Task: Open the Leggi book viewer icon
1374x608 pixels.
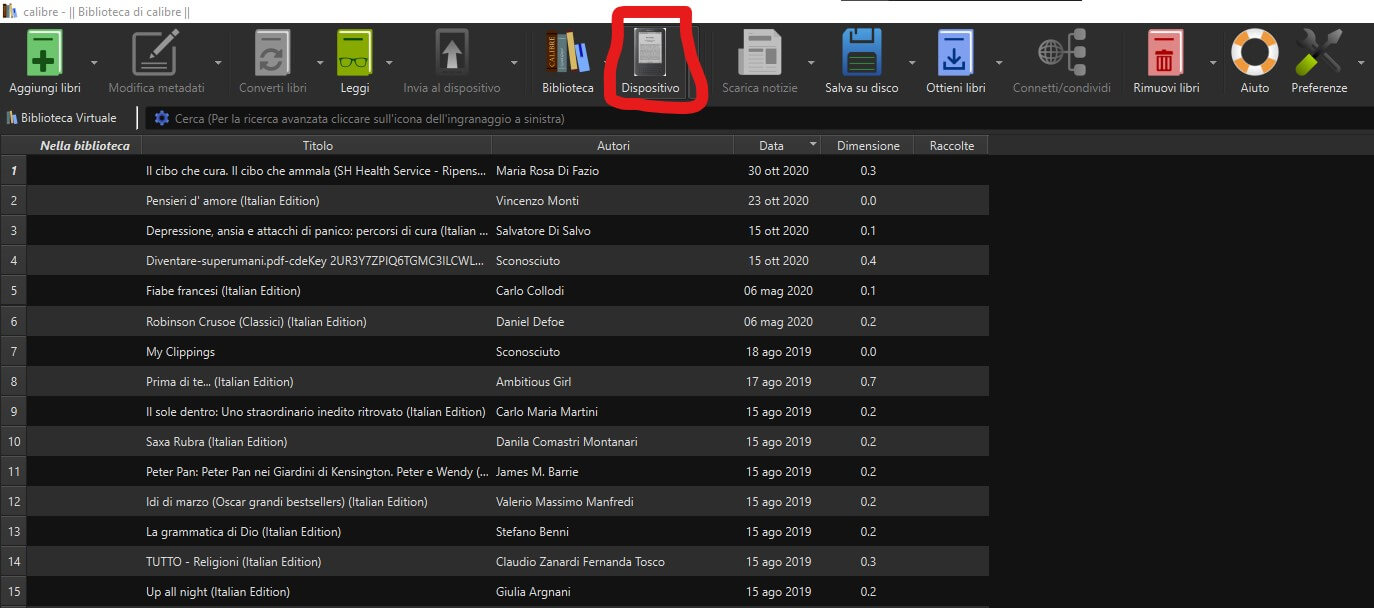Action: tap(354, 53)
